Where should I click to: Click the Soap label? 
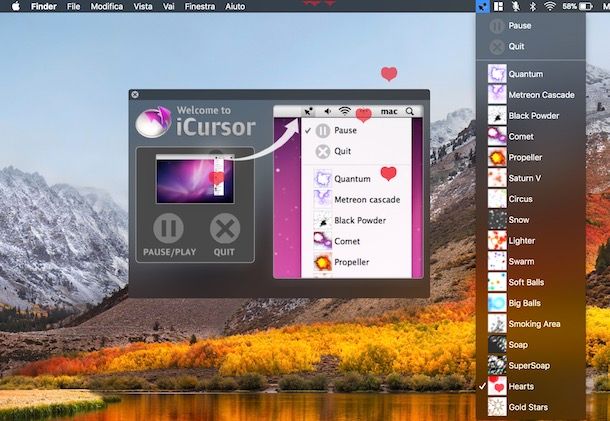(518, 345)
